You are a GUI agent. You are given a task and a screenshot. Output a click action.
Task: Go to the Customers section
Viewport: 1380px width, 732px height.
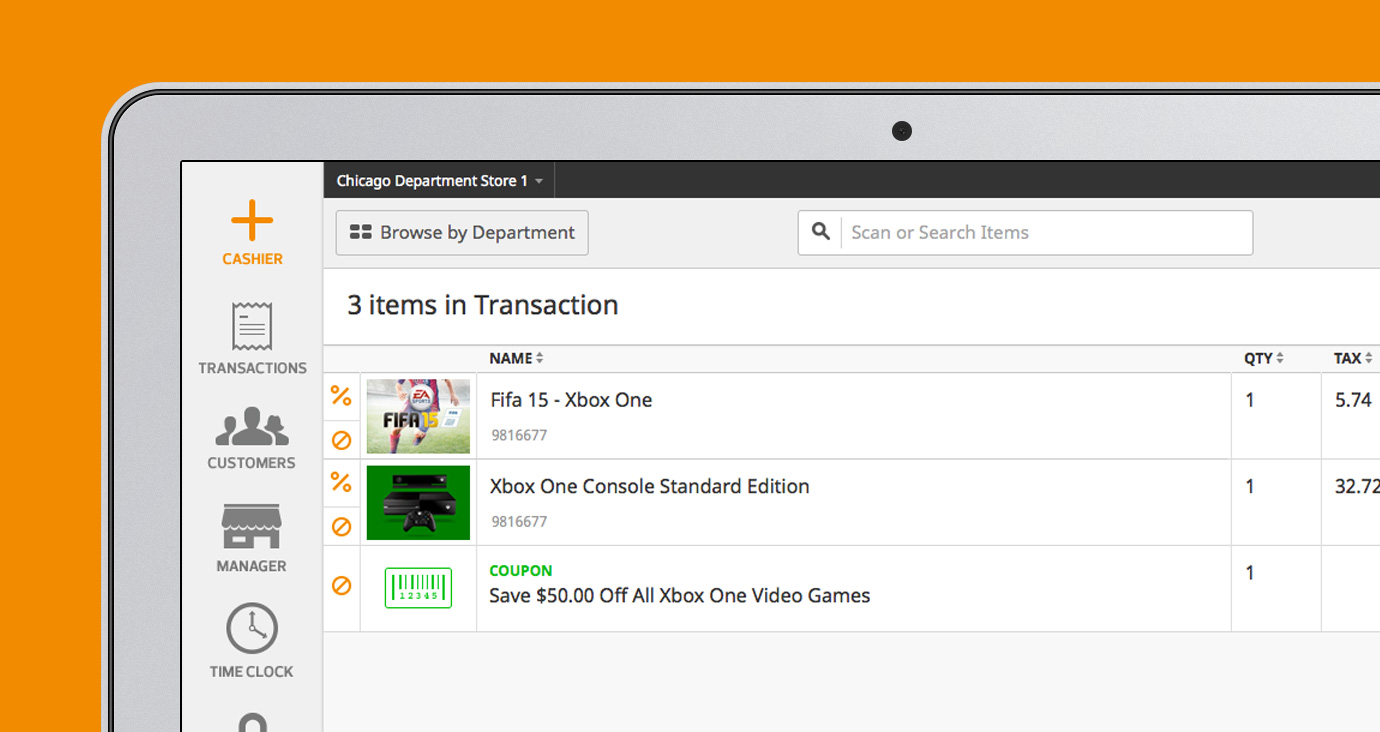point(252,437)
